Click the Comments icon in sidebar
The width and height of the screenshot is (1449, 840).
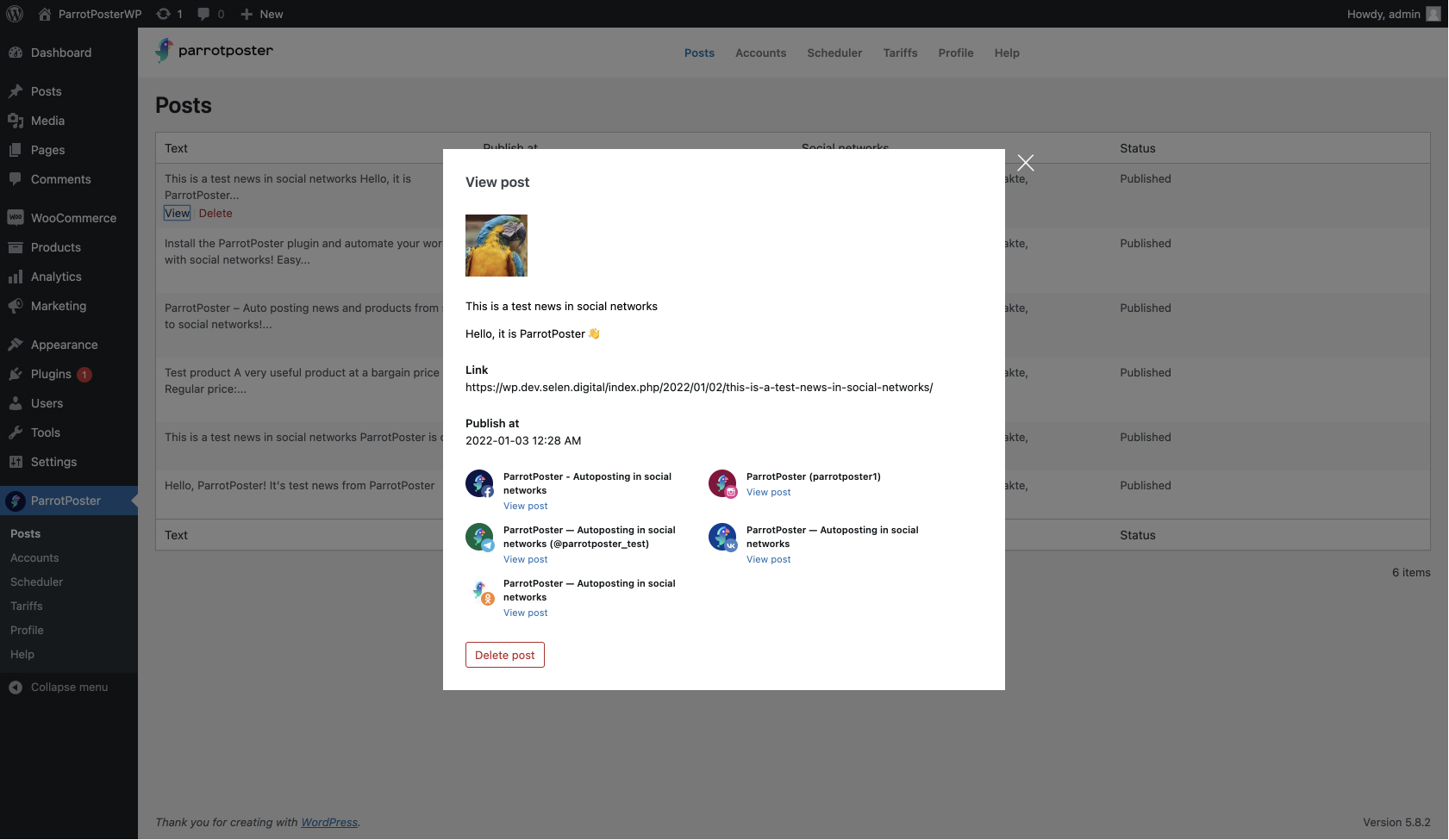tap(16, 179)
